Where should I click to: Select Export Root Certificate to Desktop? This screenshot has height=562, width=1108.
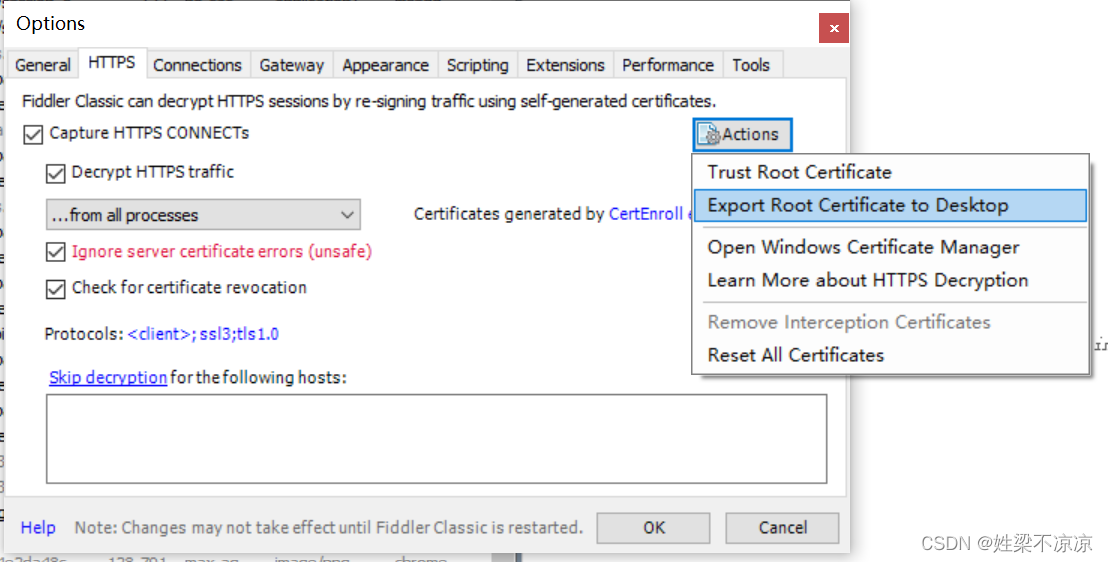890,205
